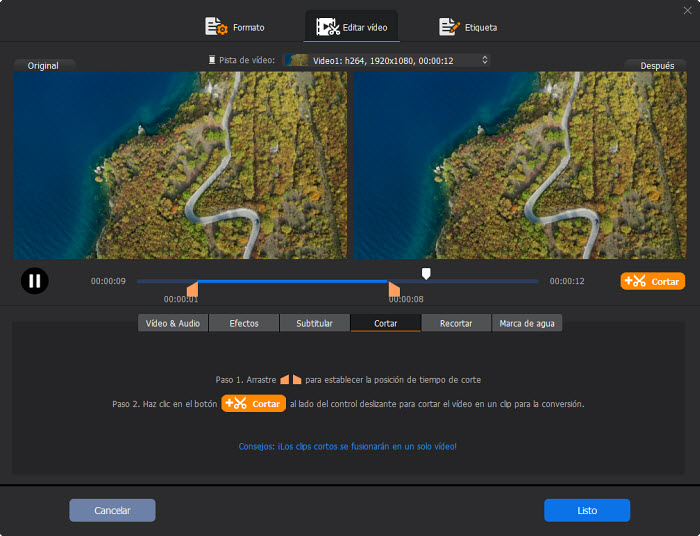
Task: Click the blue selected range on the timeline
Action: pyautogui.click(x=292, y=281)
